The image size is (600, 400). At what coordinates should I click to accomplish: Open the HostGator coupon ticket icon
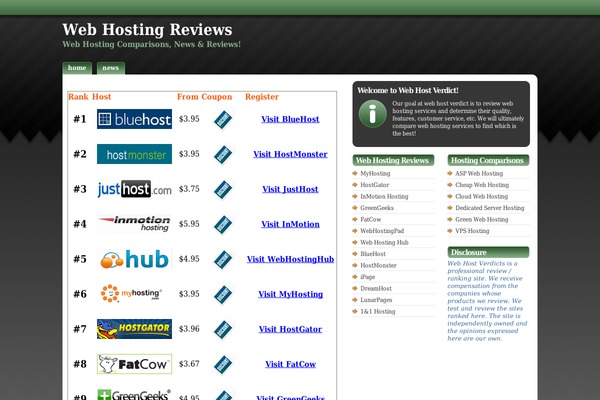(x=223, y=330)
